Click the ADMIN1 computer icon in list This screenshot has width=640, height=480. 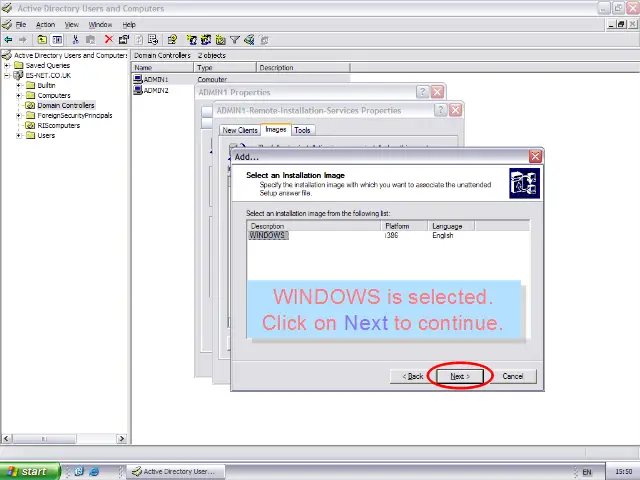point(138,79)
